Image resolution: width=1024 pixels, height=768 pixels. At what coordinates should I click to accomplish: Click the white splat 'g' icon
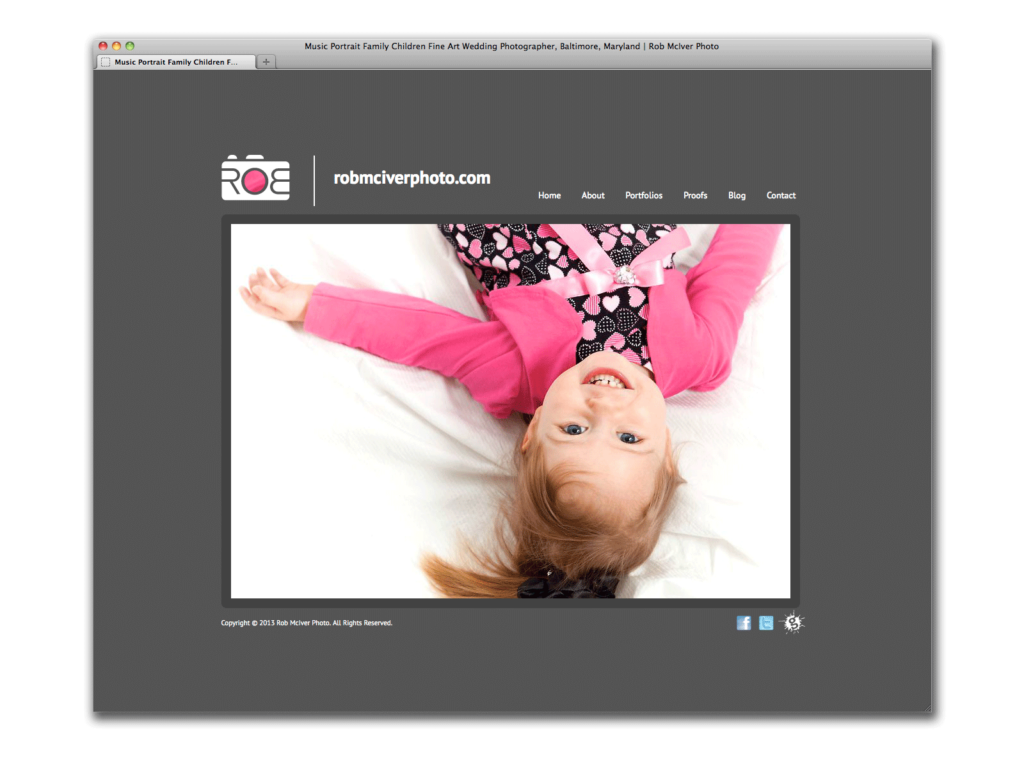click(793, 623)
